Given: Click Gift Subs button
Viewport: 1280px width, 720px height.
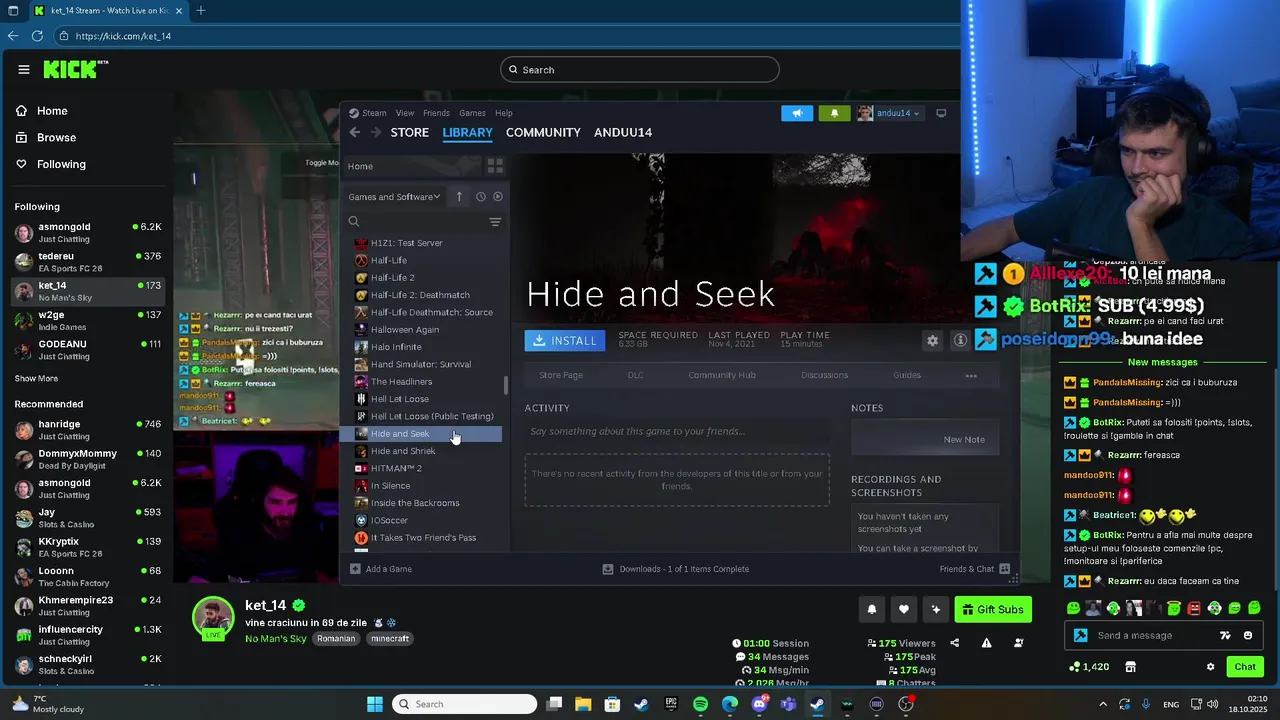Looking at the screenshot, I should 993,609.
